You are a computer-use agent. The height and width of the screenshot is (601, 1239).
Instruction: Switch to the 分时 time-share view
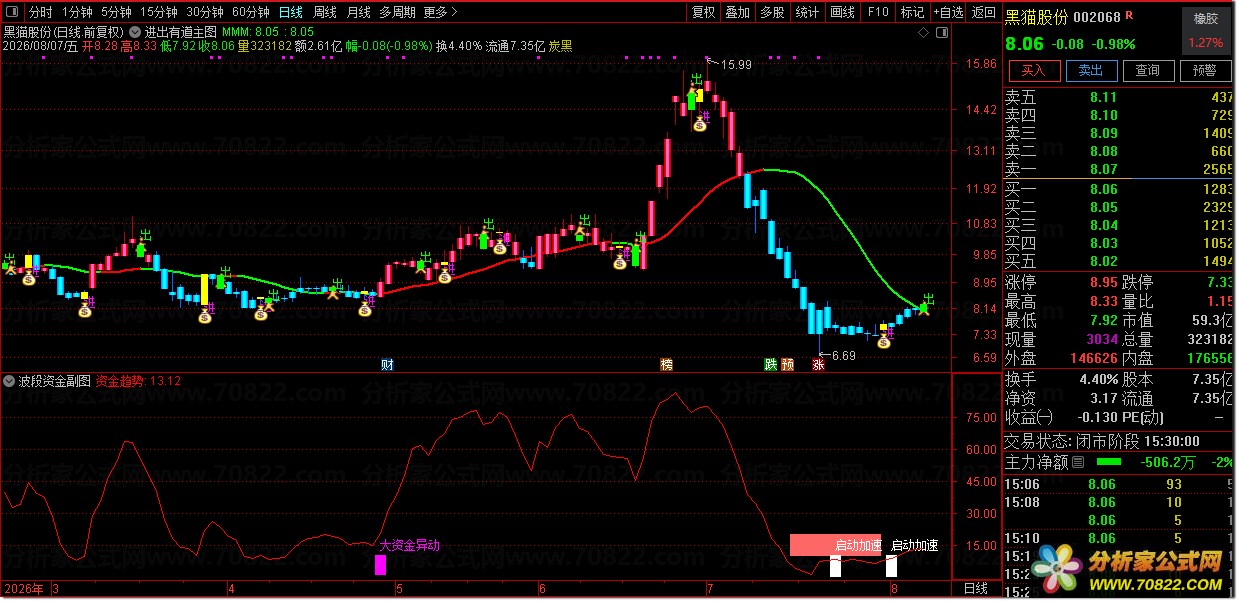pyautogui.click(x=40, y=12)
